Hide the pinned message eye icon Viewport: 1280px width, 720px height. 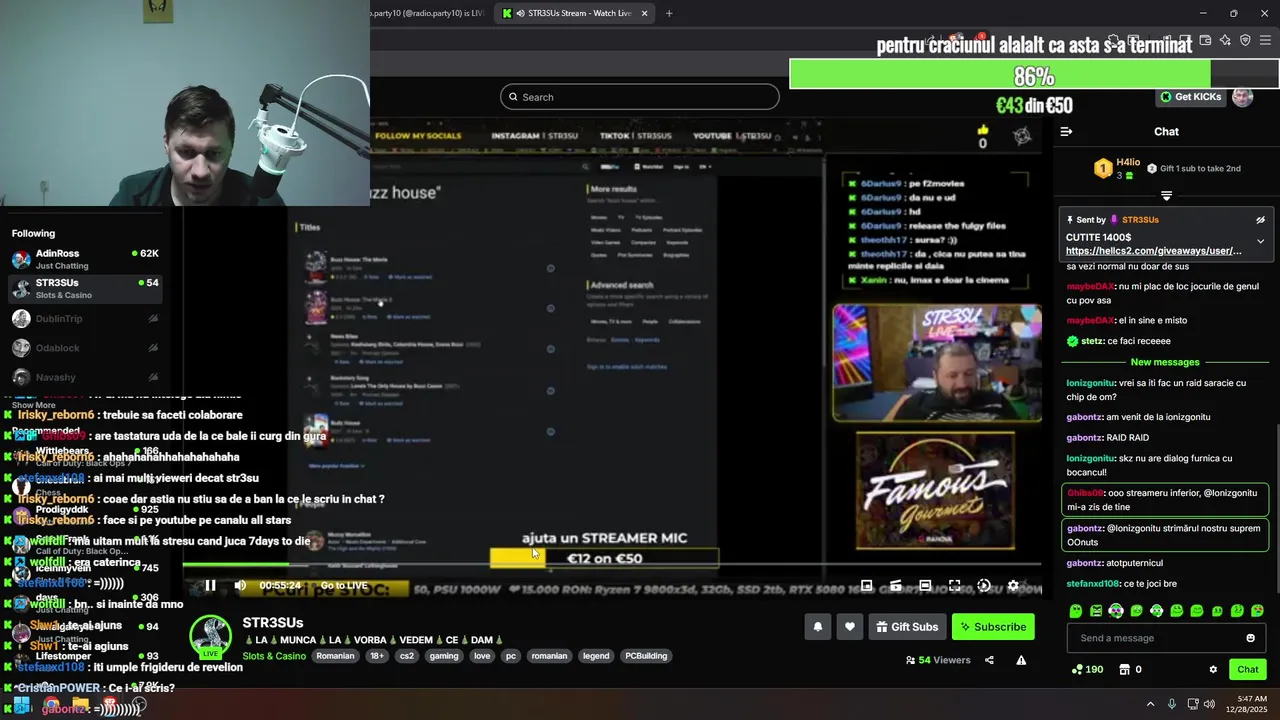[1260, 219]
